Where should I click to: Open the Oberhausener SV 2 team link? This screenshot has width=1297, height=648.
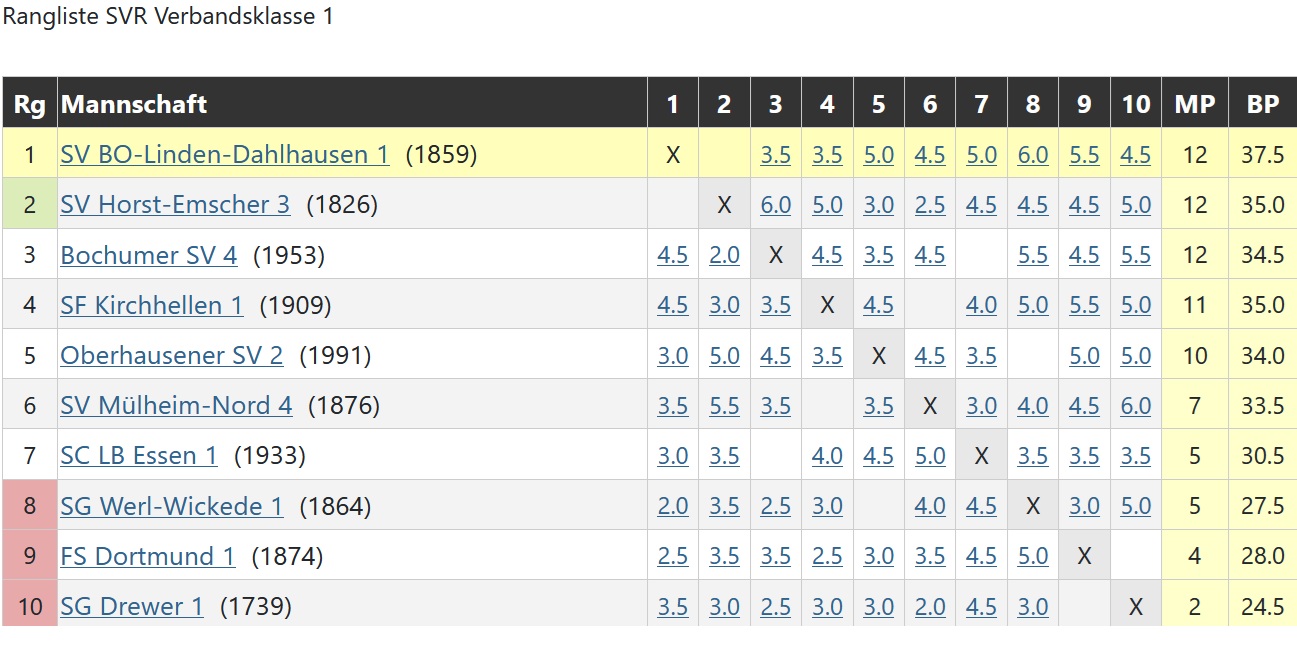pyautogui.click(x=172, y=355)
